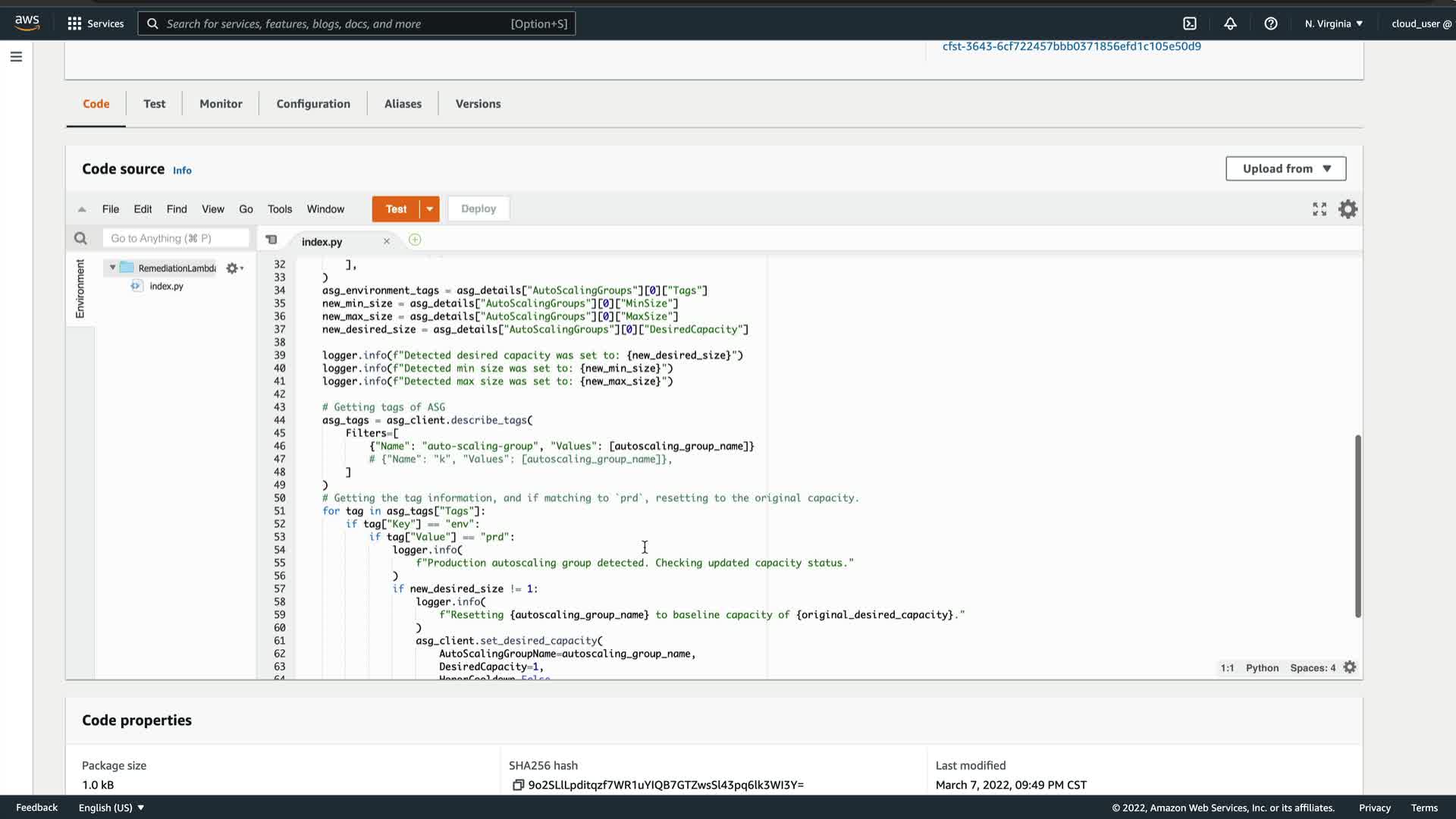The height and width of the screenshot is (819, 1456).
Task: Switch to the Configuration tab
Action: click(313, 104)
